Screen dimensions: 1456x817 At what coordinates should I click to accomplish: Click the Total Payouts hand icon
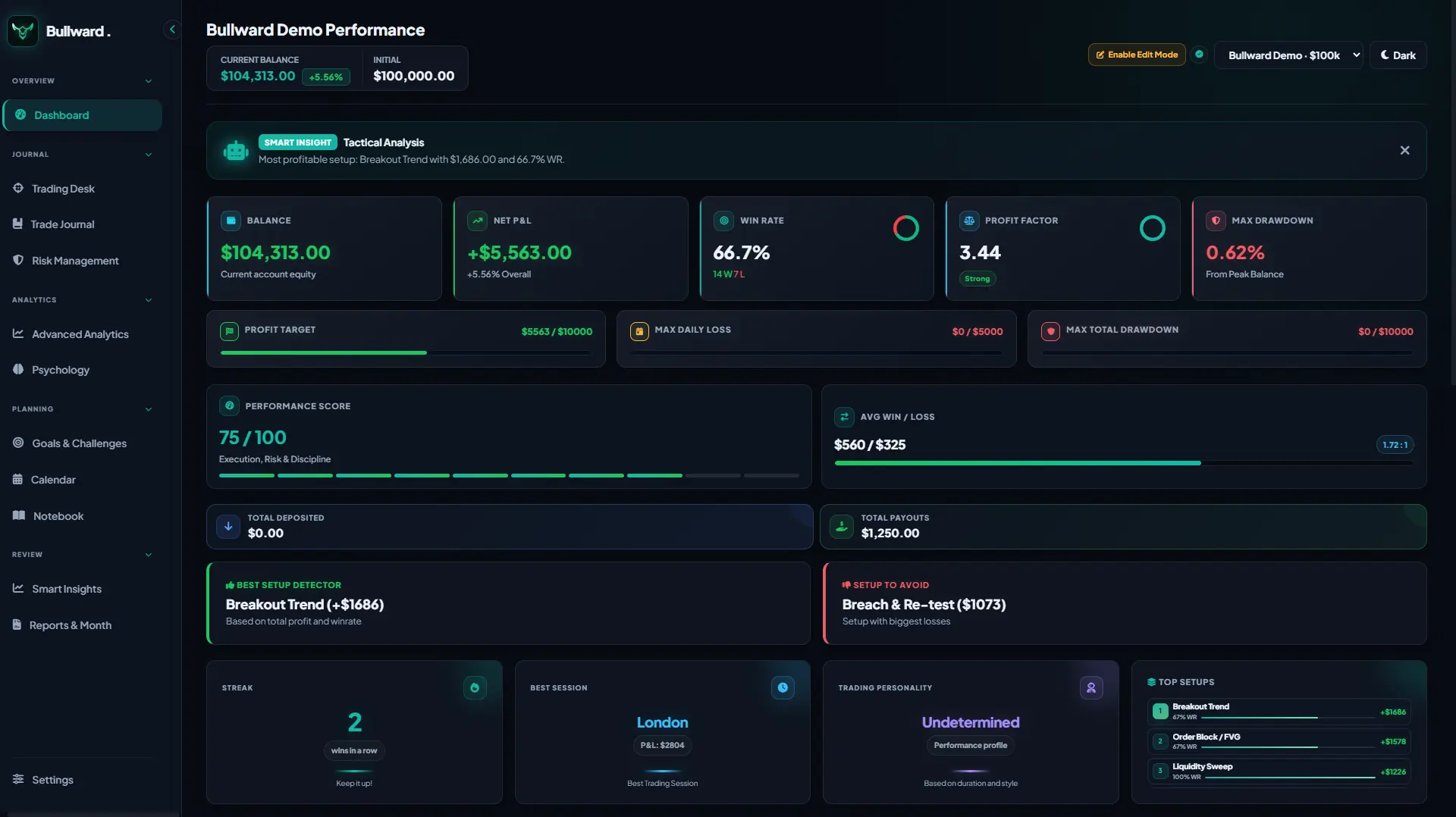[842, 526]
